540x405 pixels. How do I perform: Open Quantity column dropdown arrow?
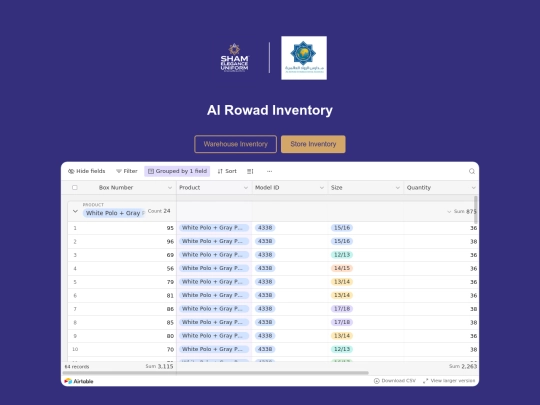coord(473,188)
